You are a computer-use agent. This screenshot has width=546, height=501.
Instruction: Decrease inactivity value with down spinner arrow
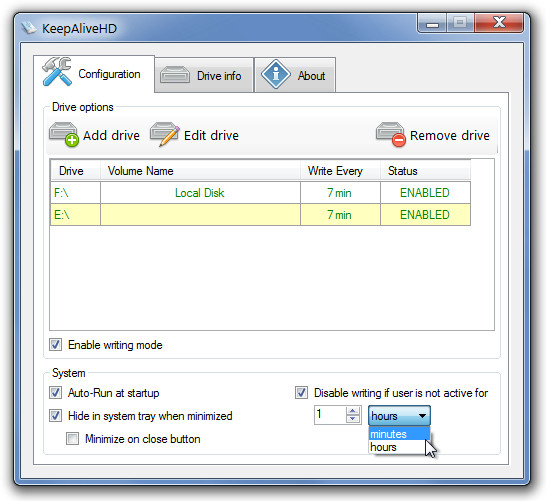353,419
